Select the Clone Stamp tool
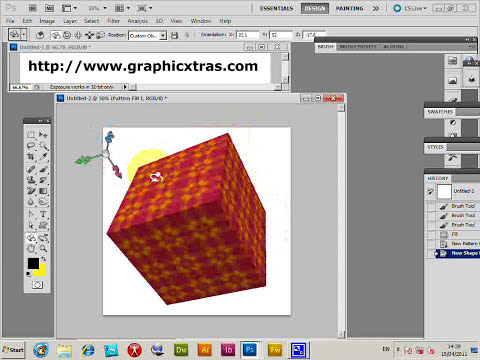 pyautogui.click(x=31, y=180)
